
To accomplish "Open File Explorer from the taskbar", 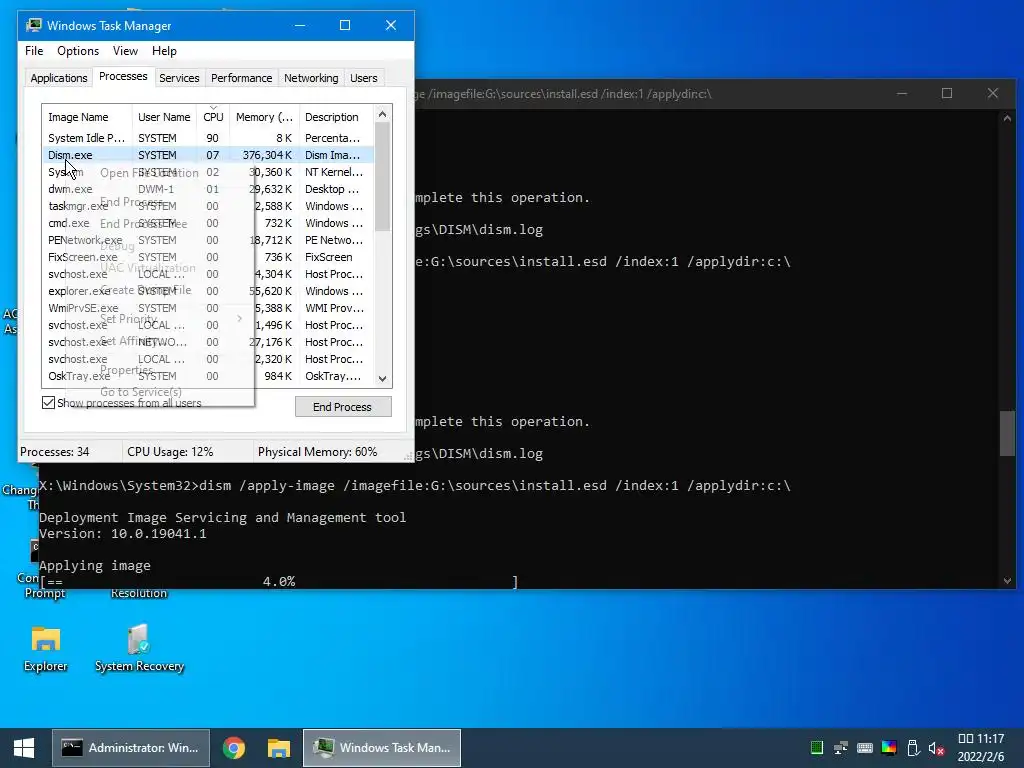I will pyautogui.click(x=279, y=748).
